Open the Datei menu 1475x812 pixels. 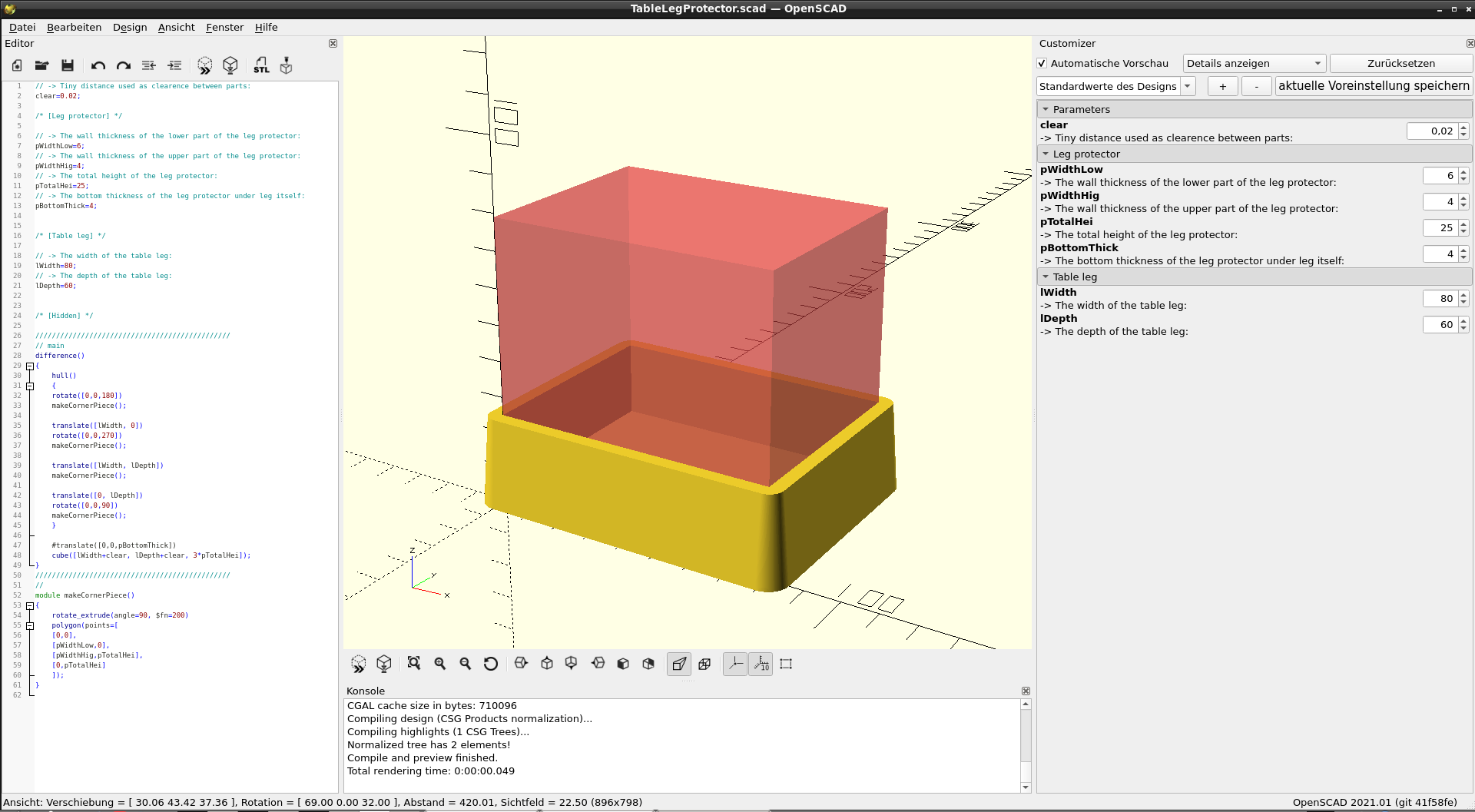point(22,28)
